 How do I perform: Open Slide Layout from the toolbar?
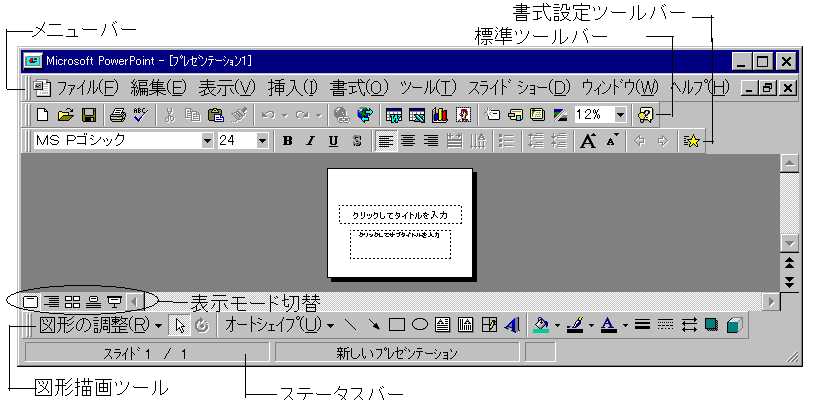(514, 115)
